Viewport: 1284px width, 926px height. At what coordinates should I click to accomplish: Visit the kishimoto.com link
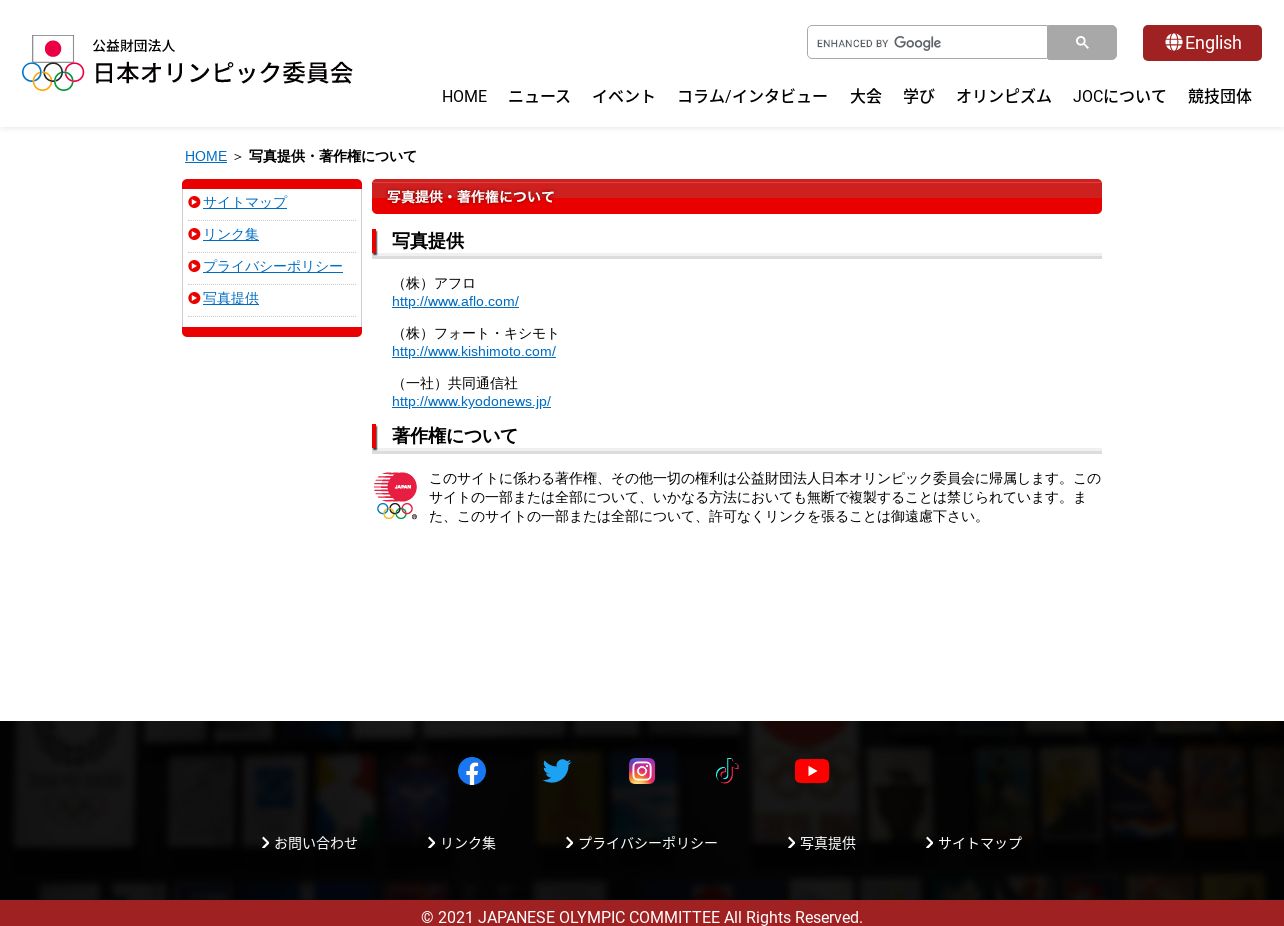click(474, 351)
